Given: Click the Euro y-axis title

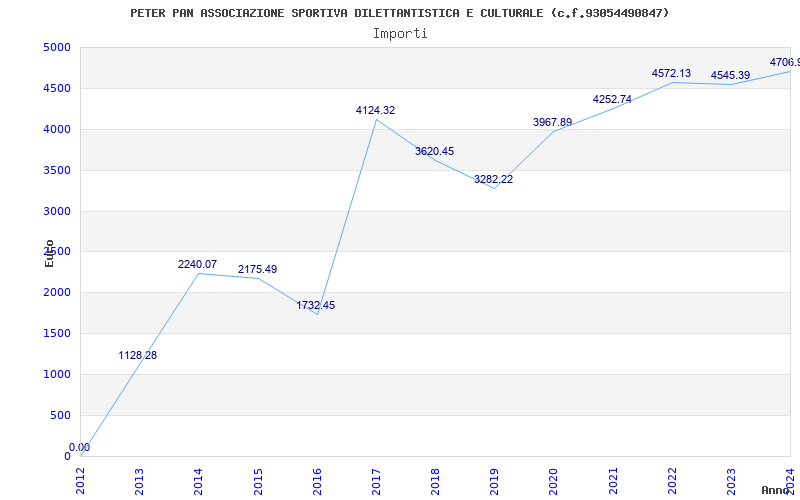Looking at the screenshot, I should 49,254.
